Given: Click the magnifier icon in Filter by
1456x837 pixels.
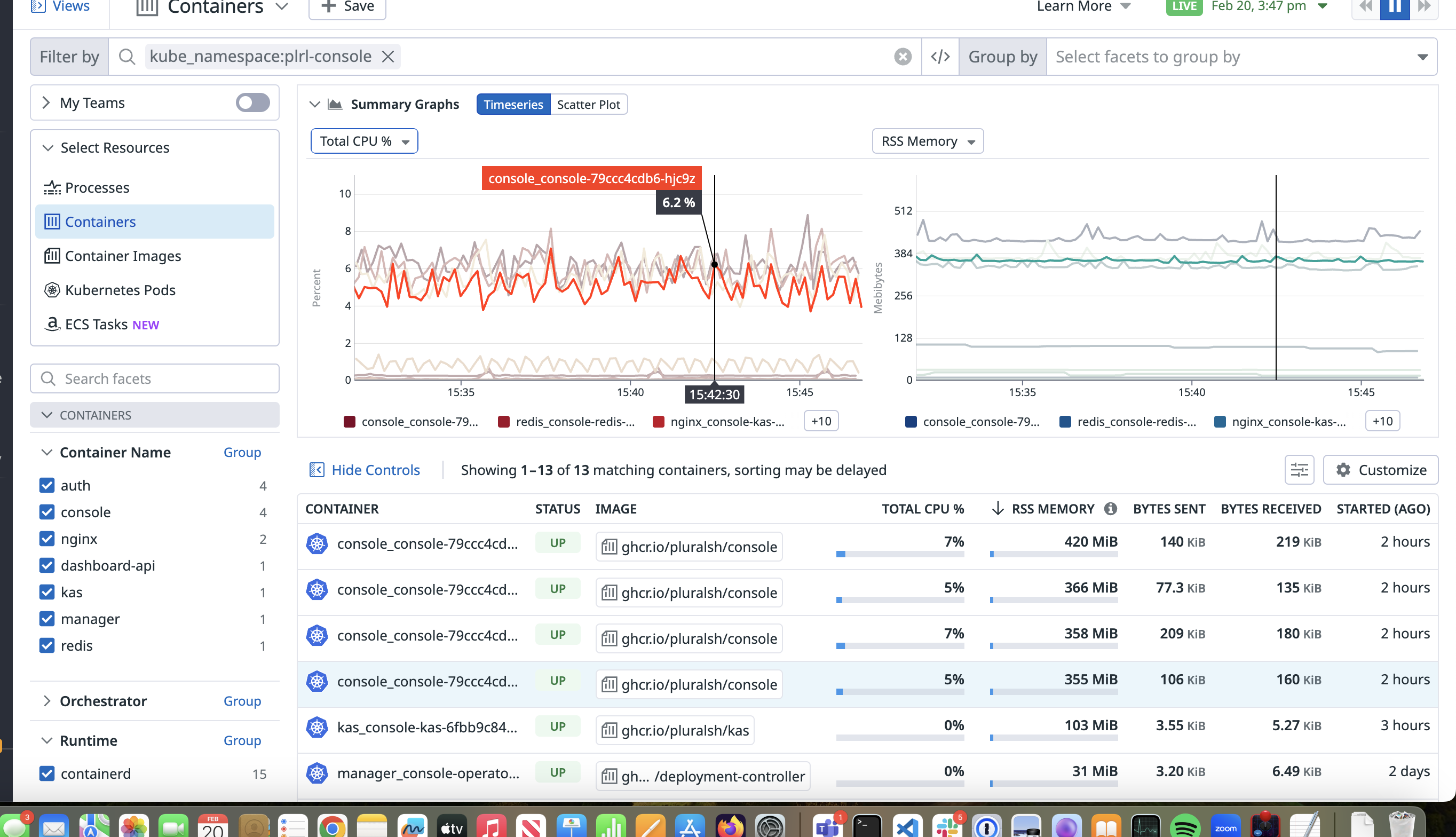Looking at the screenshot, I should click(127, 57).
